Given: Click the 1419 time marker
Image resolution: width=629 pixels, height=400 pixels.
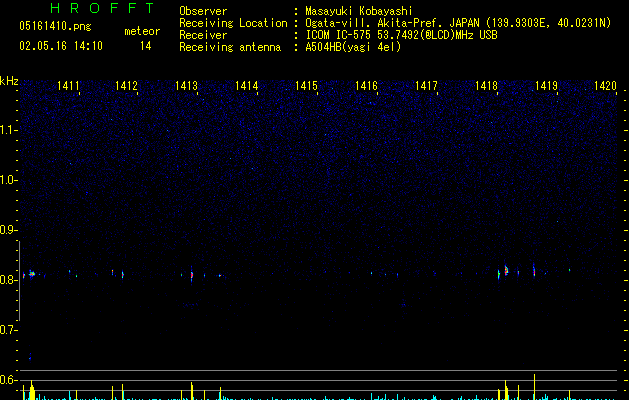Looking at the screenshot, I should tap(546, 86).
